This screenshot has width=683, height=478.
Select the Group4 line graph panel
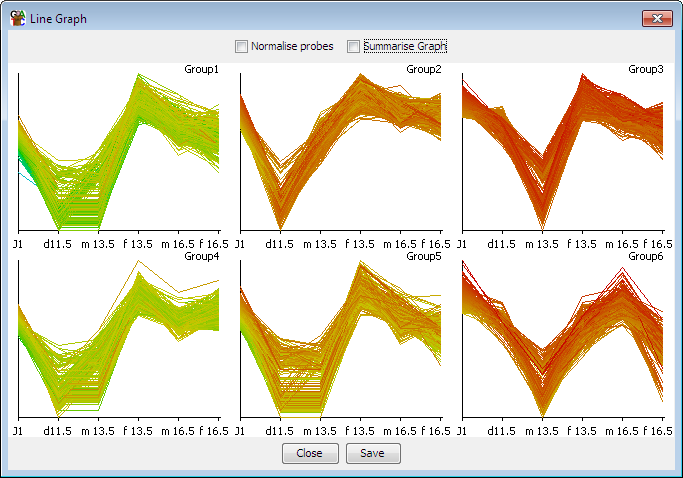click(119, 343)
